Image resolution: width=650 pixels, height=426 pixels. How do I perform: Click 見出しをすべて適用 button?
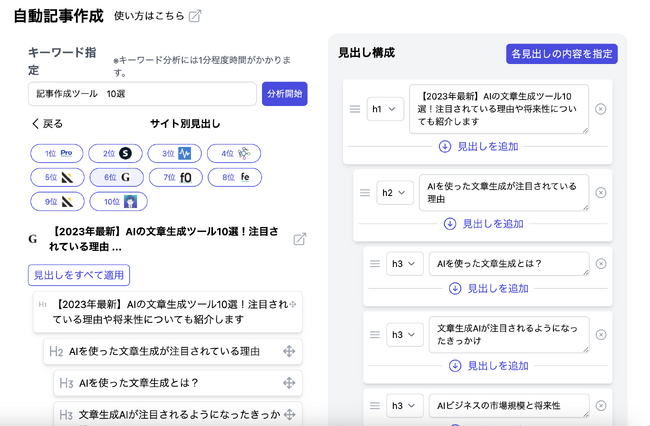coord(79,274)
